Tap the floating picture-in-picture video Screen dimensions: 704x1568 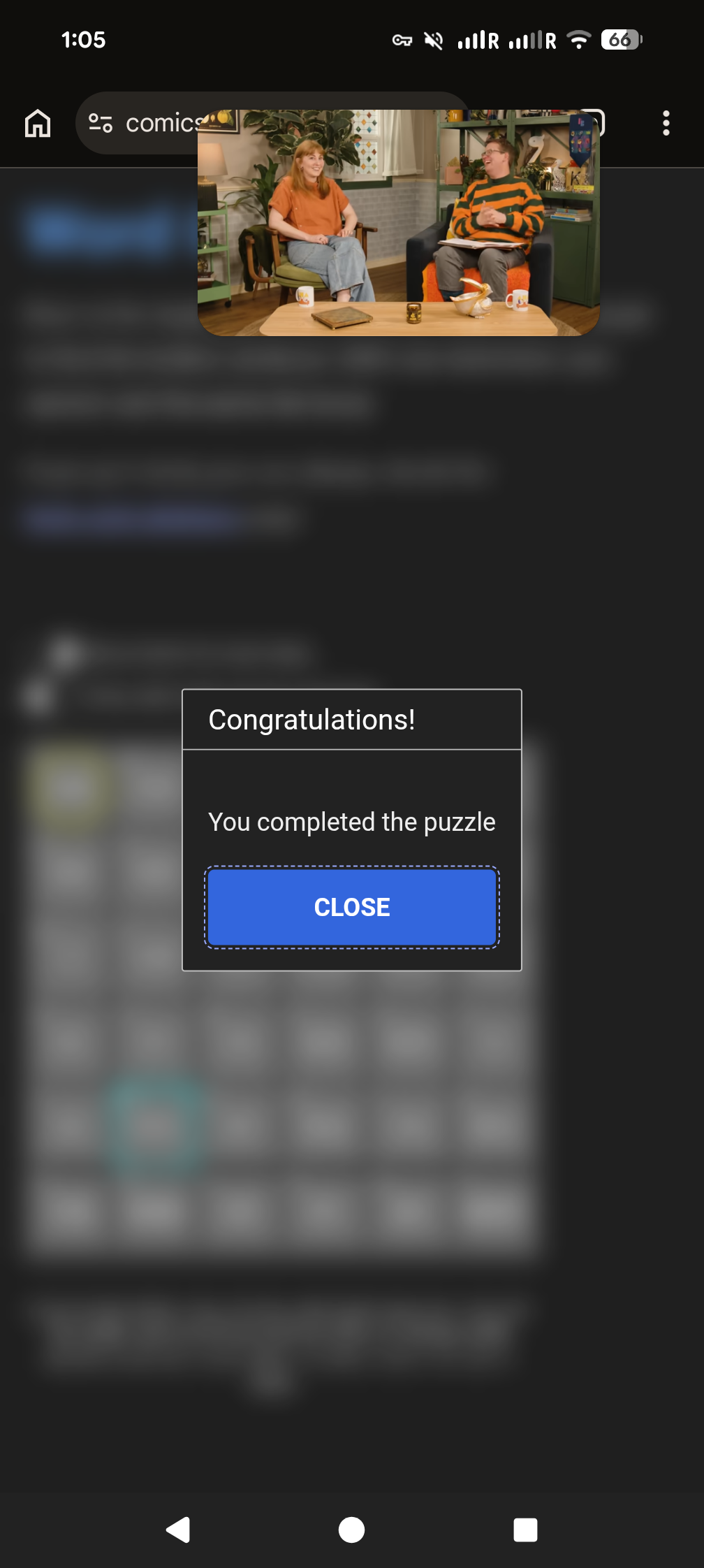click(399, 222)
